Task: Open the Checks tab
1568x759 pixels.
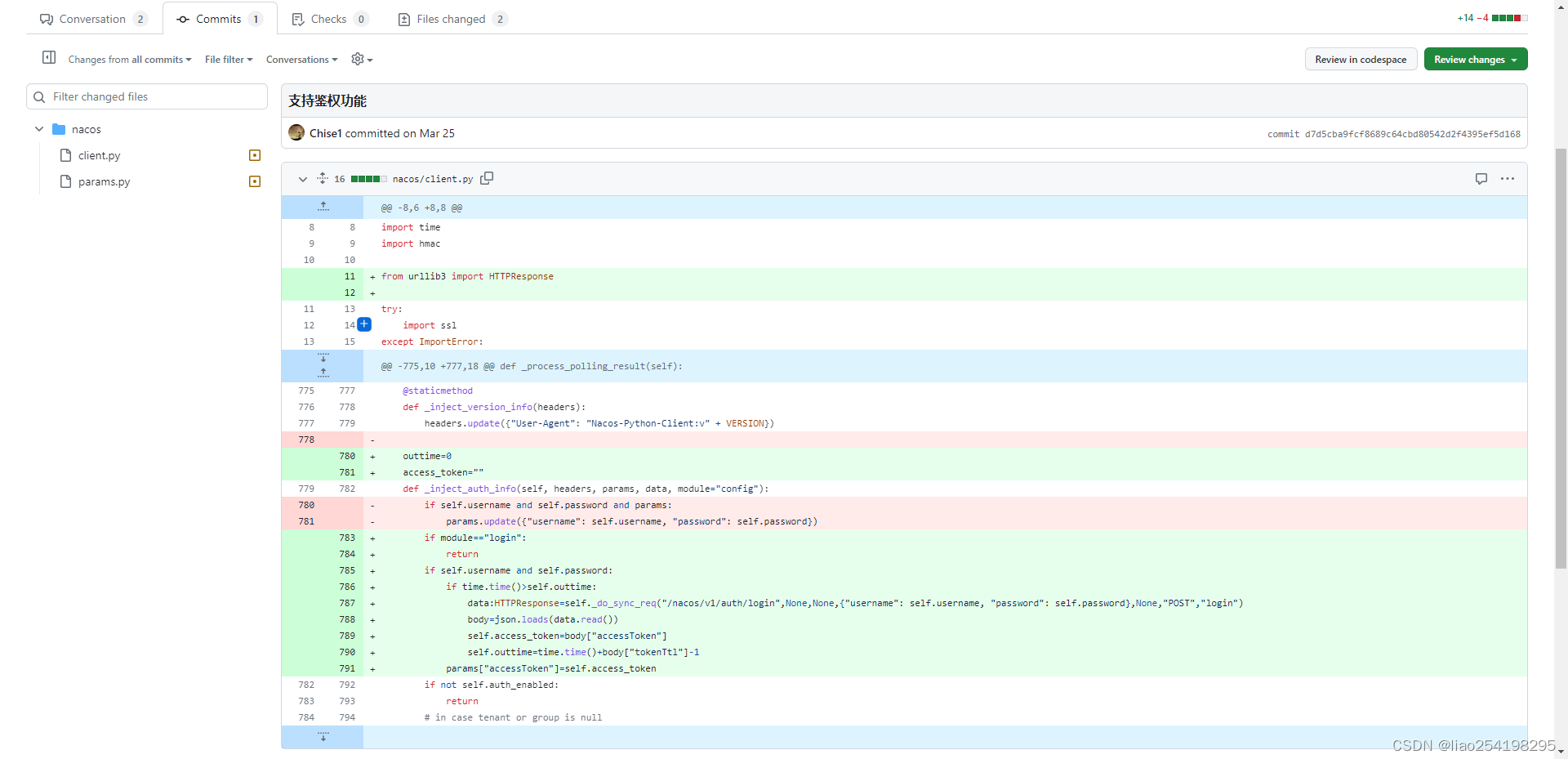Action: click(329, 18)
